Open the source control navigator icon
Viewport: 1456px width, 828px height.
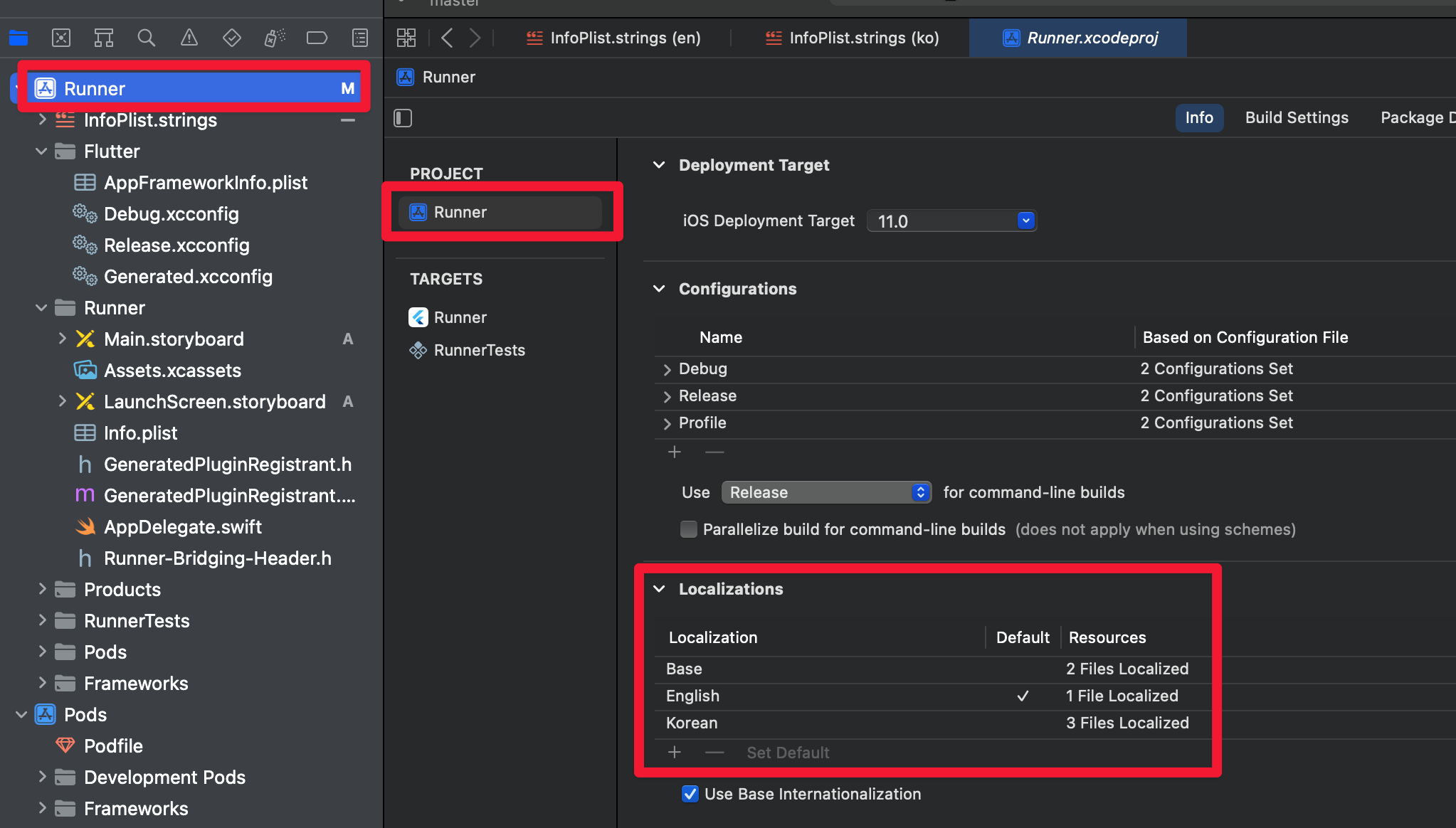point(61,38)
